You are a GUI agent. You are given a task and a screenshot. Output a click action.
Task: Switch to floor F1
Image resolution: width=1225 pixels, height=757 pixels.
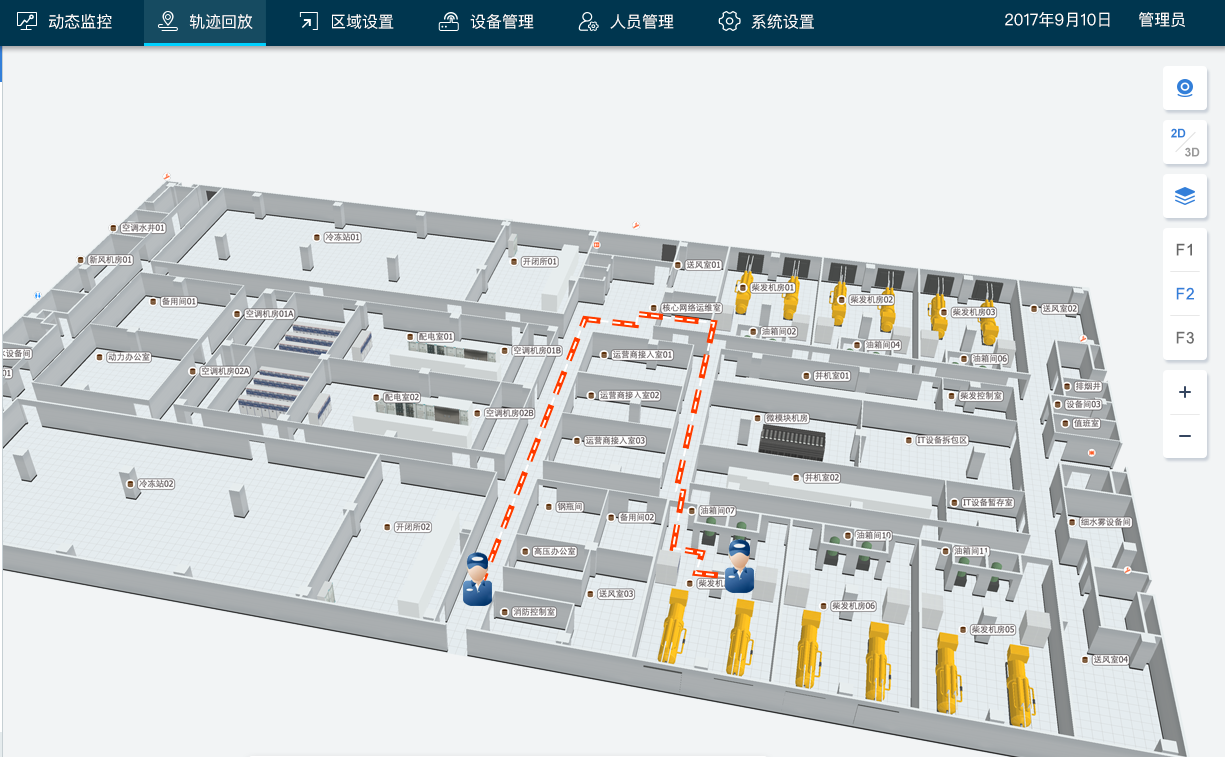coord(1185,250)
